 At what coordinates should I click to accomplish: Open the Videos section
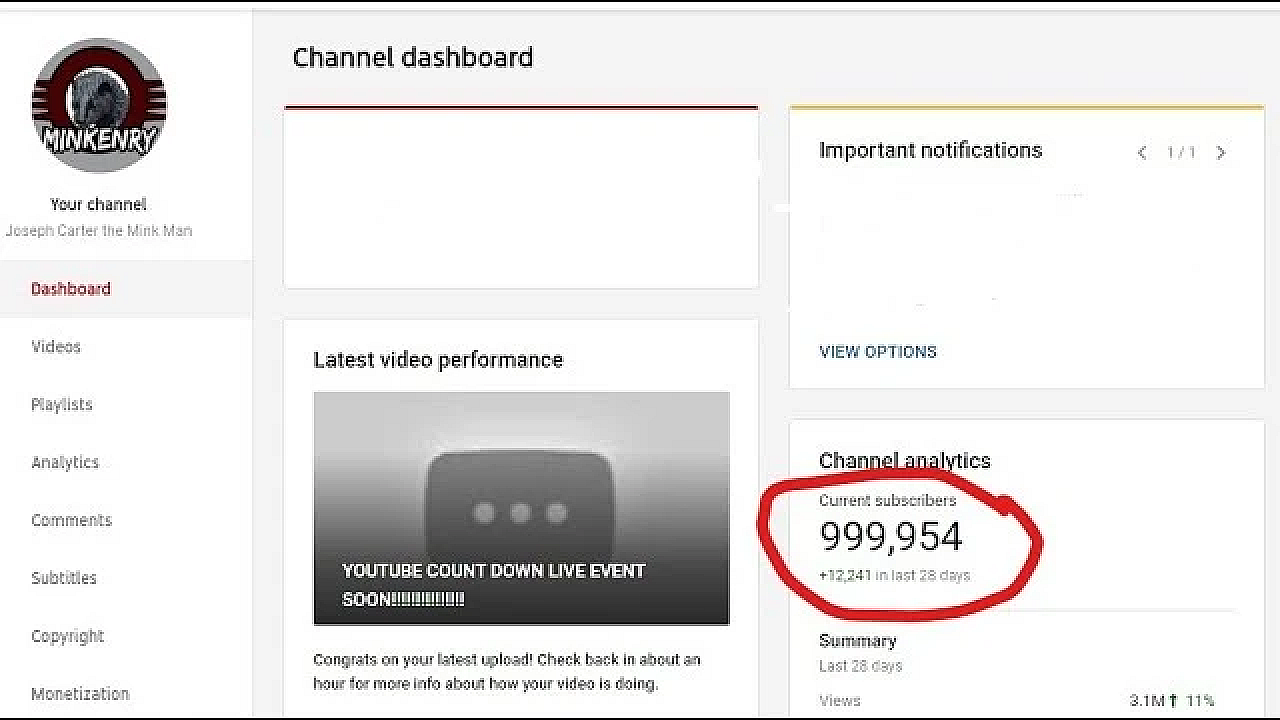click(56, 346)
